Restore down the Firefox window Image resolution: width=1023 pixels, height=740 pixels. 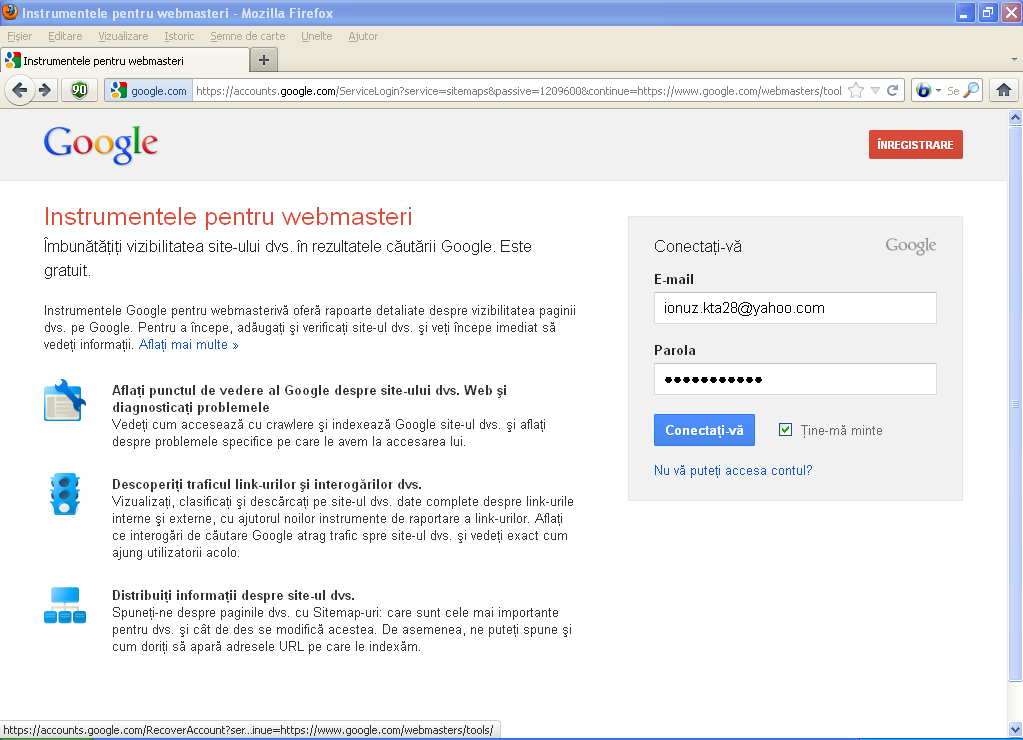[x=988, y=13]
